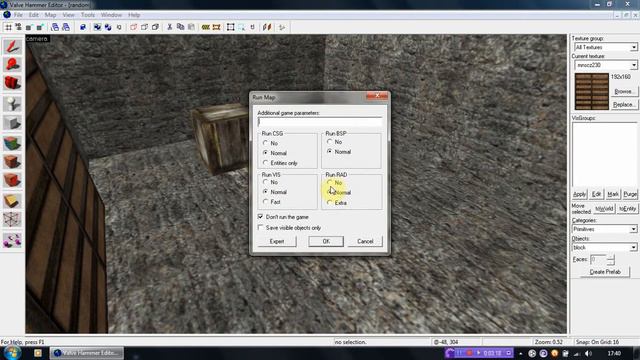Toggle the 3D grid toolbar icon
This screenshot has height=360, width=640.
18,27
